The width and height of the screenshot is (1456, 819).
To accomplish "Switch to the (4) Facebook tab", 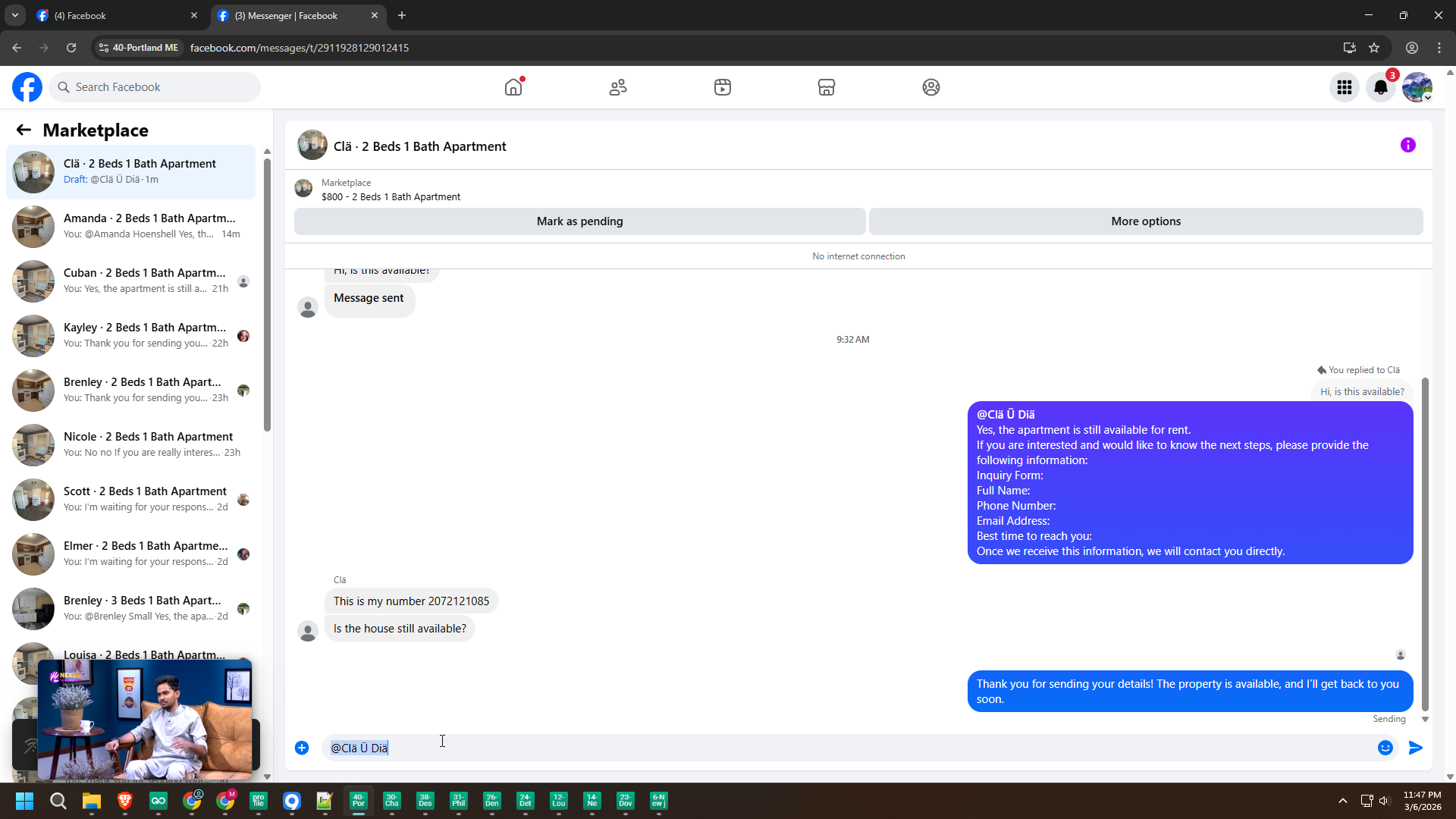I will 114,15.
